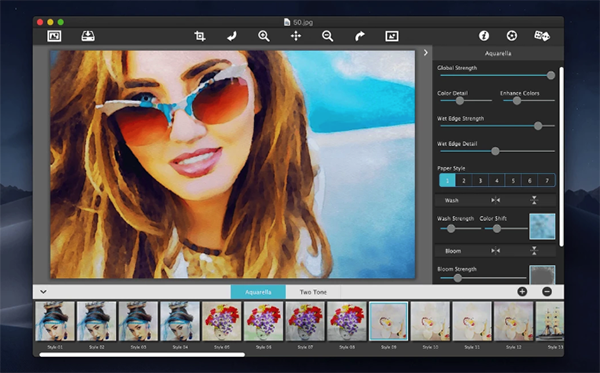The width and height of the screenshot is (600, 373).
Task: Click the presets horizontal scrollbar
Action: coord(142,355)
